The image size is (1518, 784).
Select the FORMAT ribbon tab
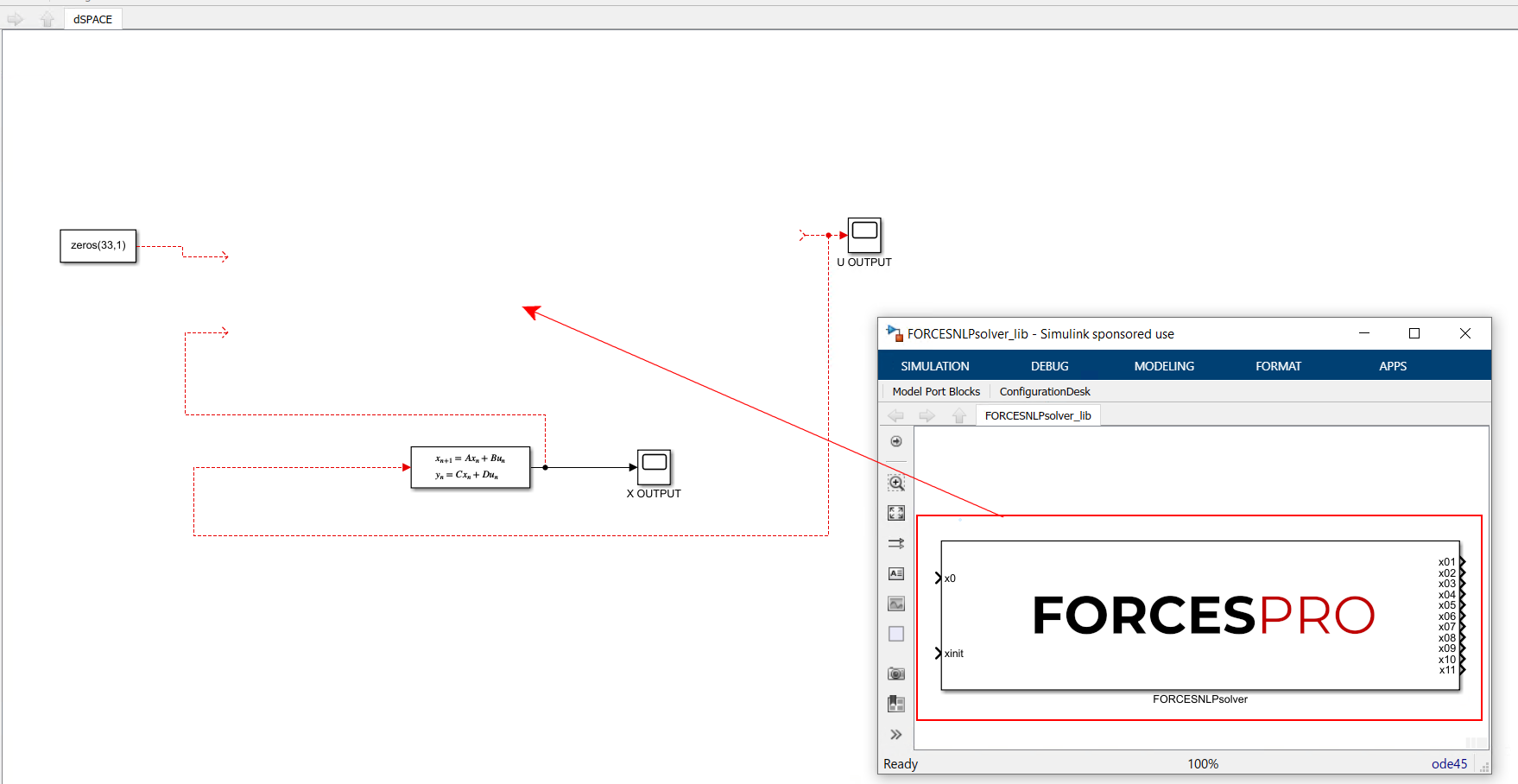(x=1278, y=366)
